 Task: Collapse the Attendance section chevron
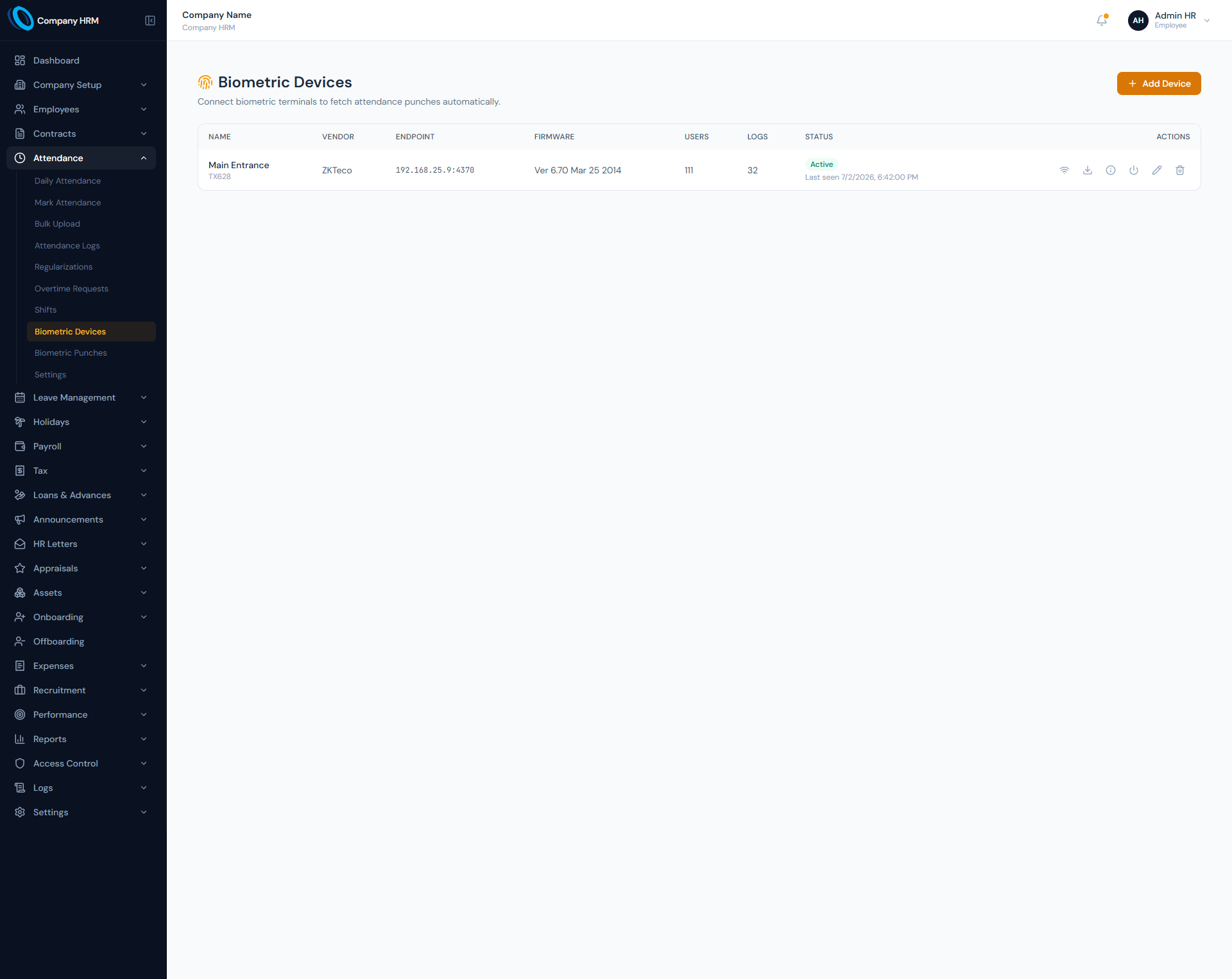144,158
